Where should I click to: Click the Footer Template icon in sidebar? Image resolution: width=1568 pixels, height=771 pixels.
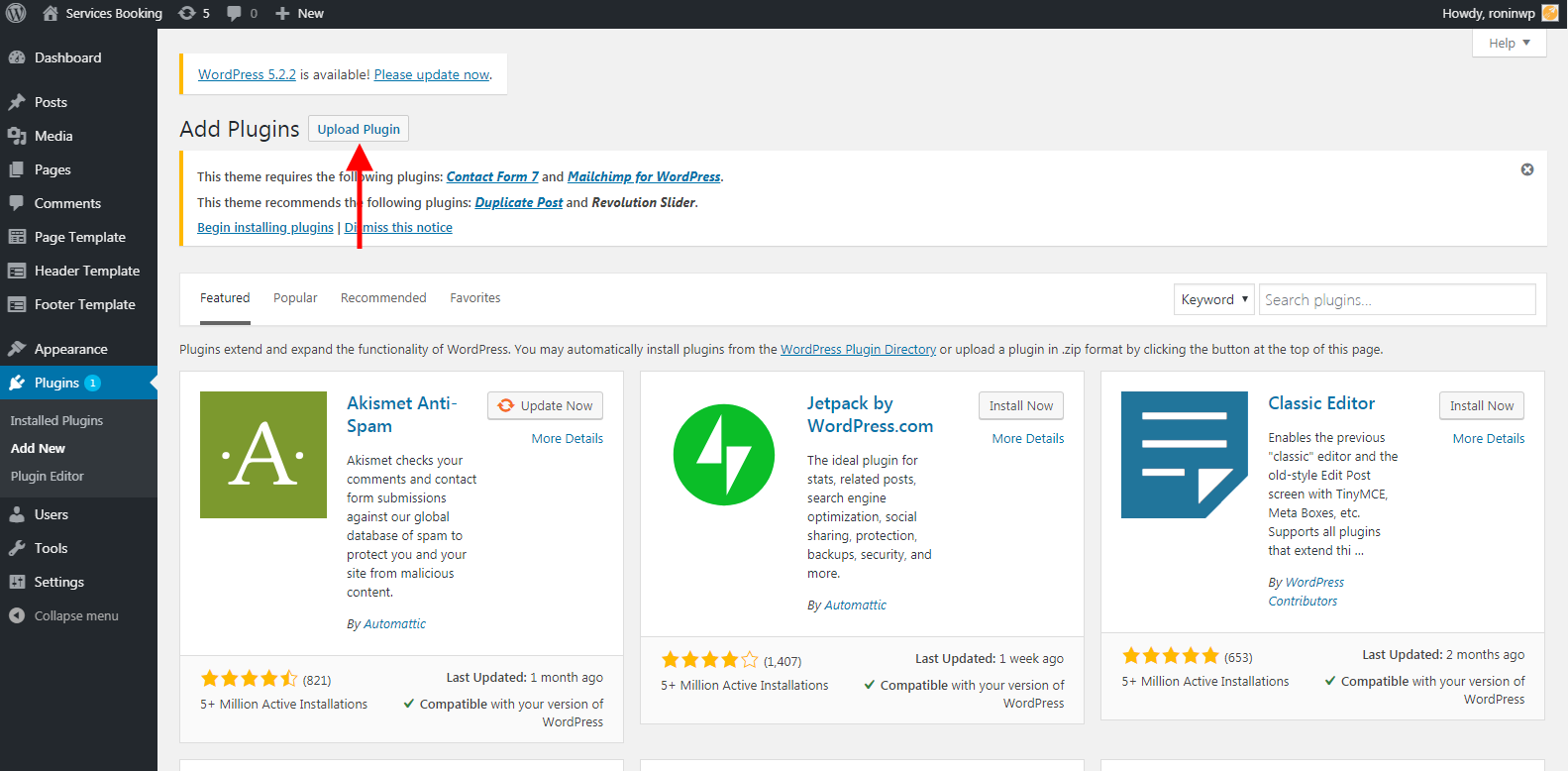tap(17, 304)
